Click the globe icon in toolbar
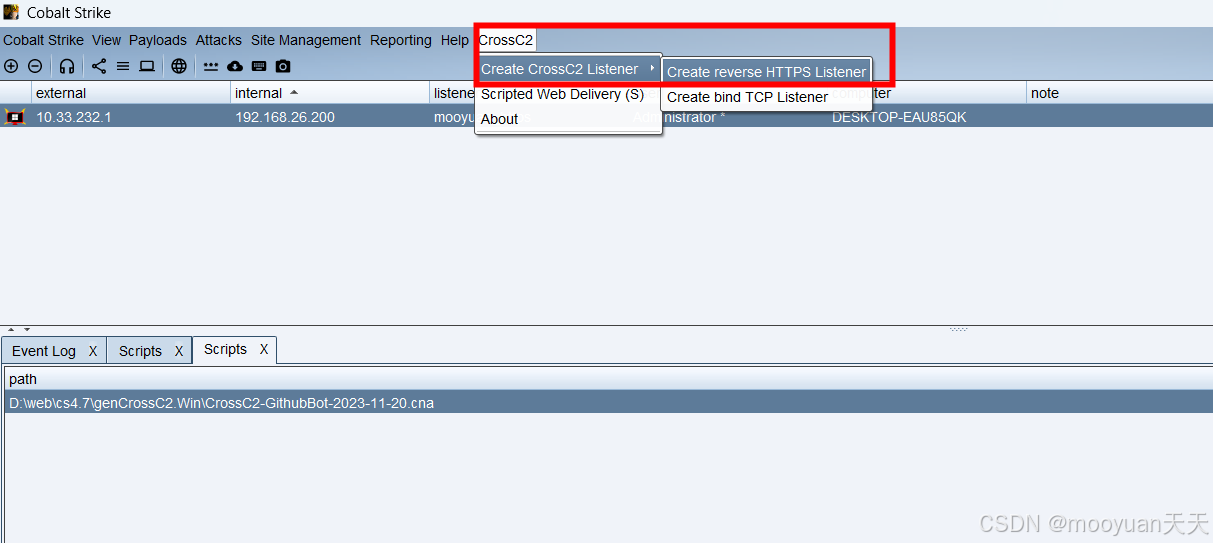The width and height of the screenshot is (1213, 543). tap(179, 66)
